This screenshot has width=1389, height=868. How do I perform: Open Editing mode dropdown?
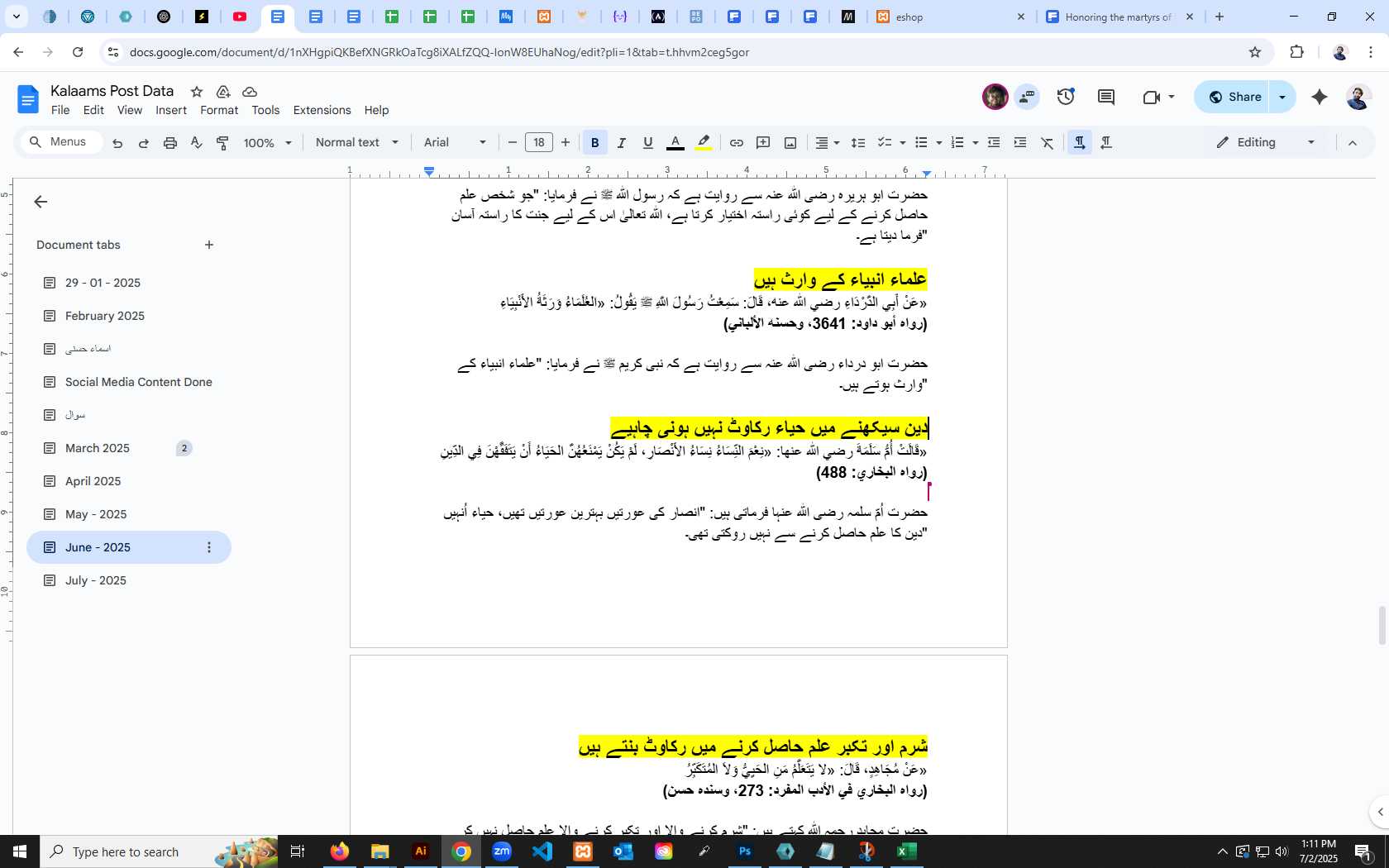click(x=1265, y=143)
